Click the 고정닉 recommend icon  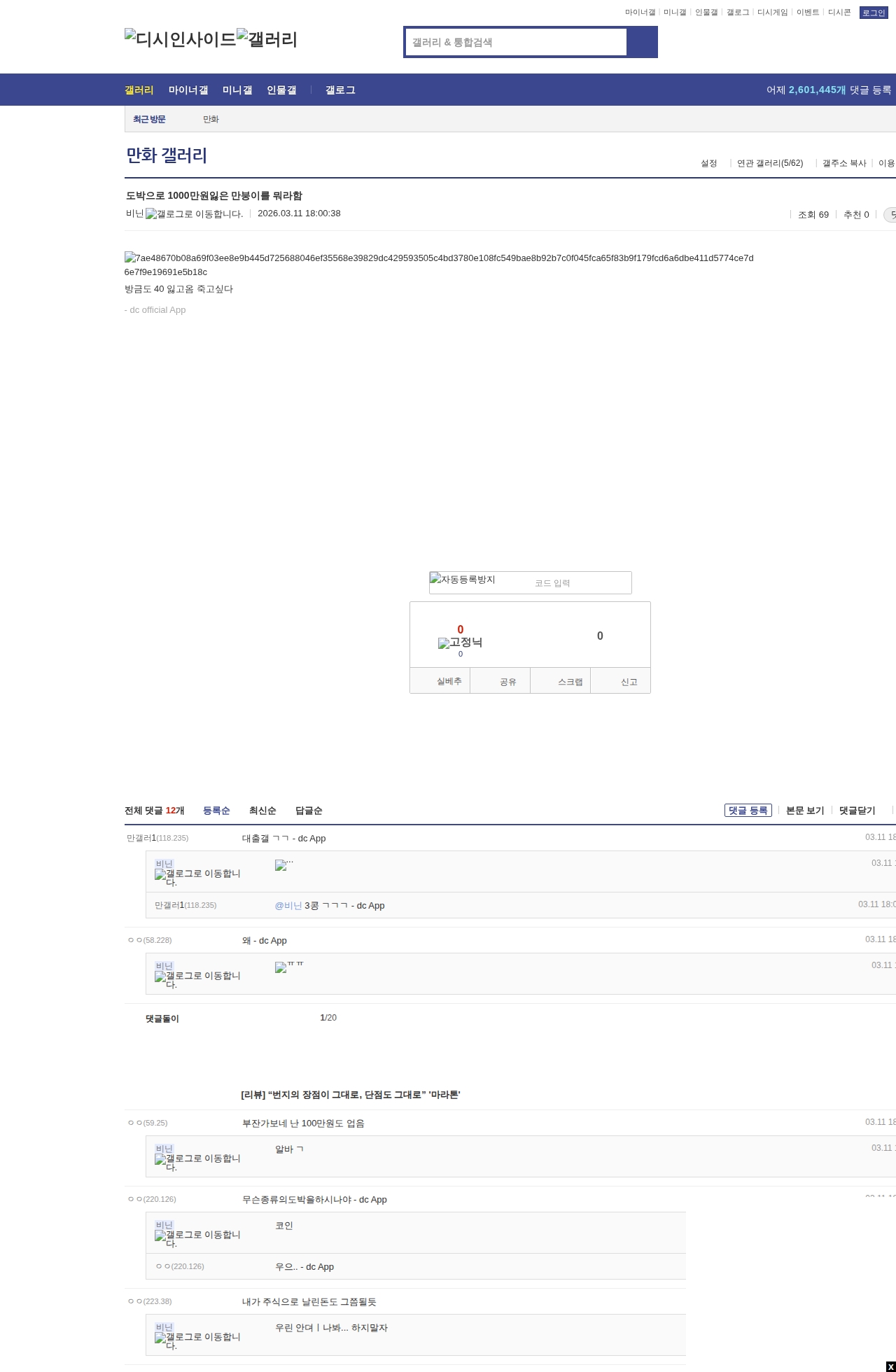coord(460,643)
